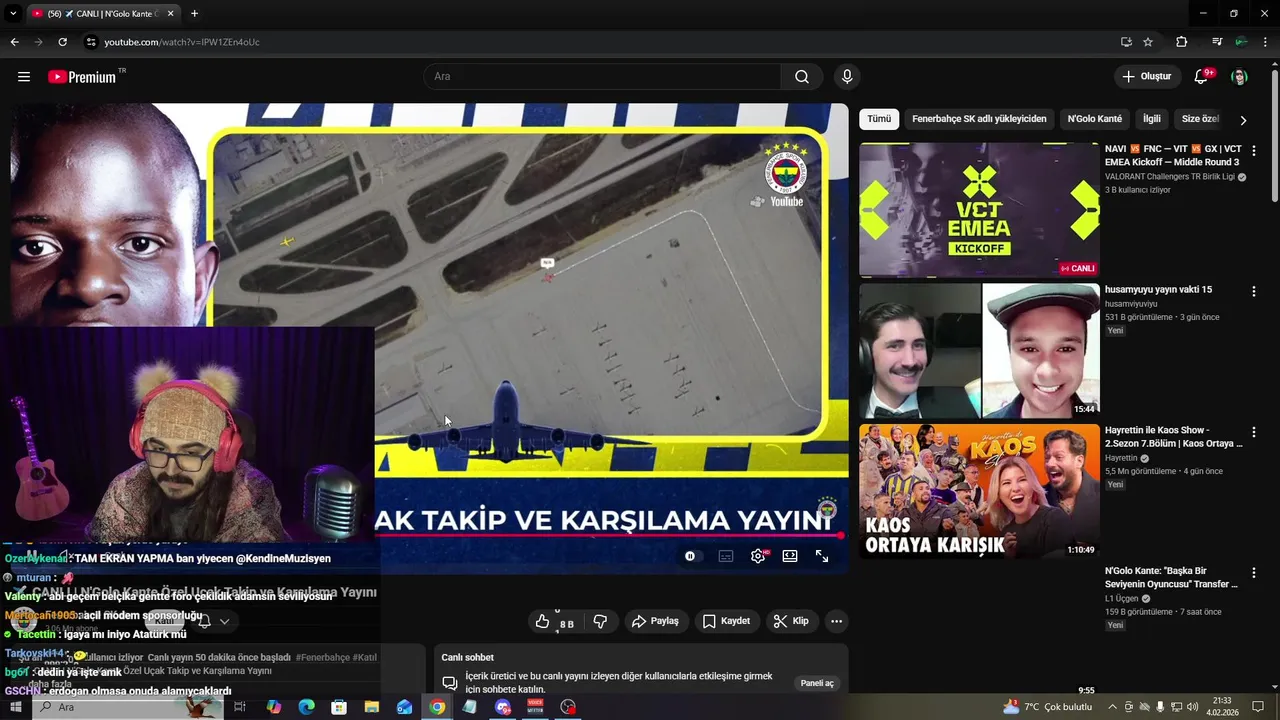Select the Size özel chip
Screen dimensions: 1280x720
click(1200, 119)
